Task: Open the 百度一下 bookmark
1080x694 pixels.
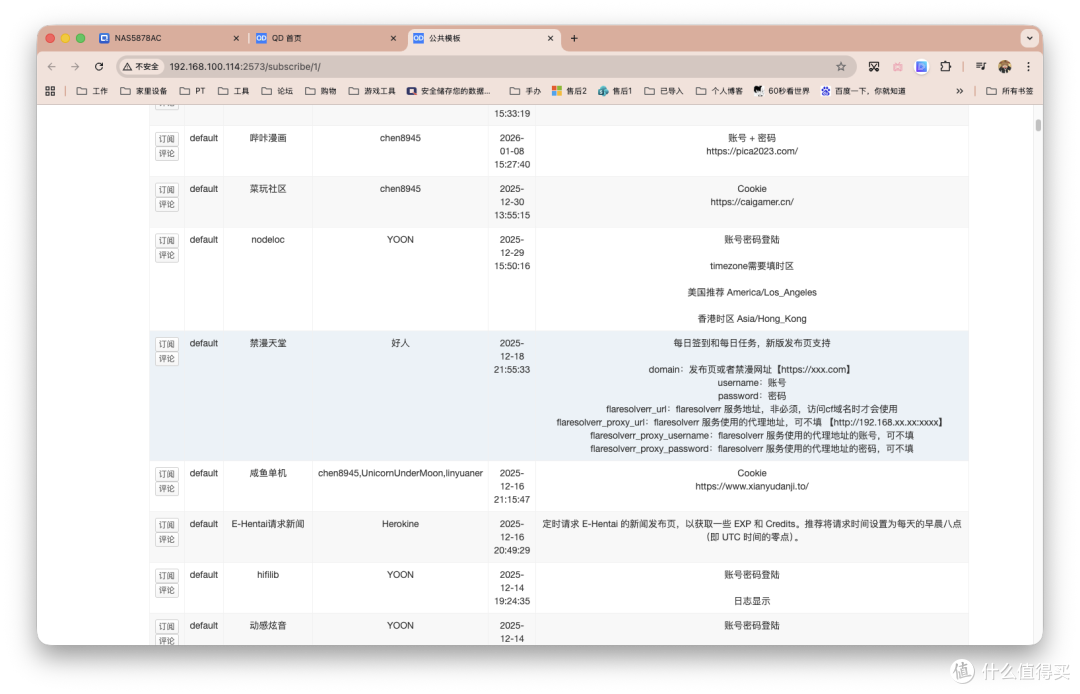Action: [x=863, y=91]
